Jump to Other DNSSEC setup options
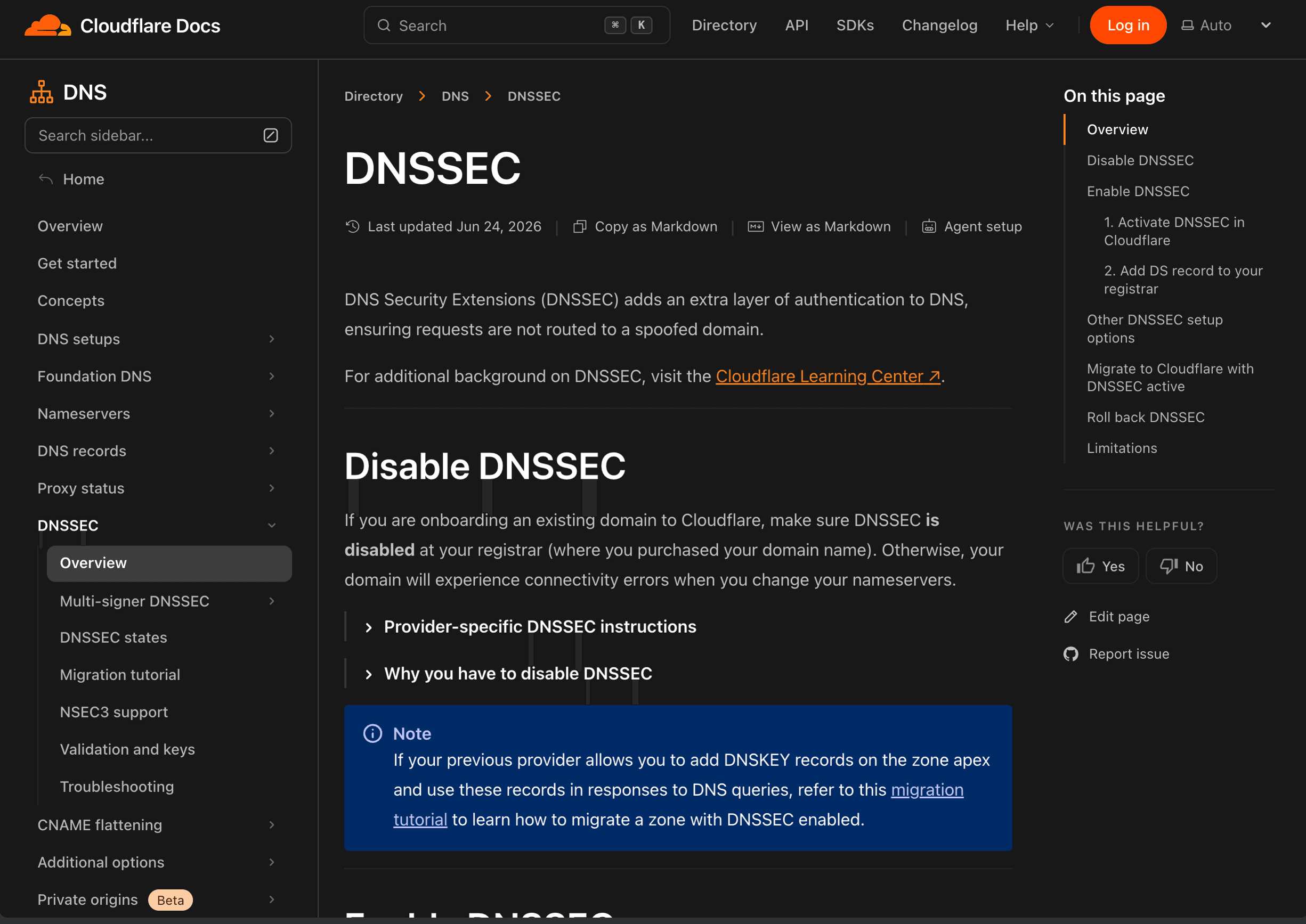The width and height of the screenshot is (1306, 924). coord(1155,329)
